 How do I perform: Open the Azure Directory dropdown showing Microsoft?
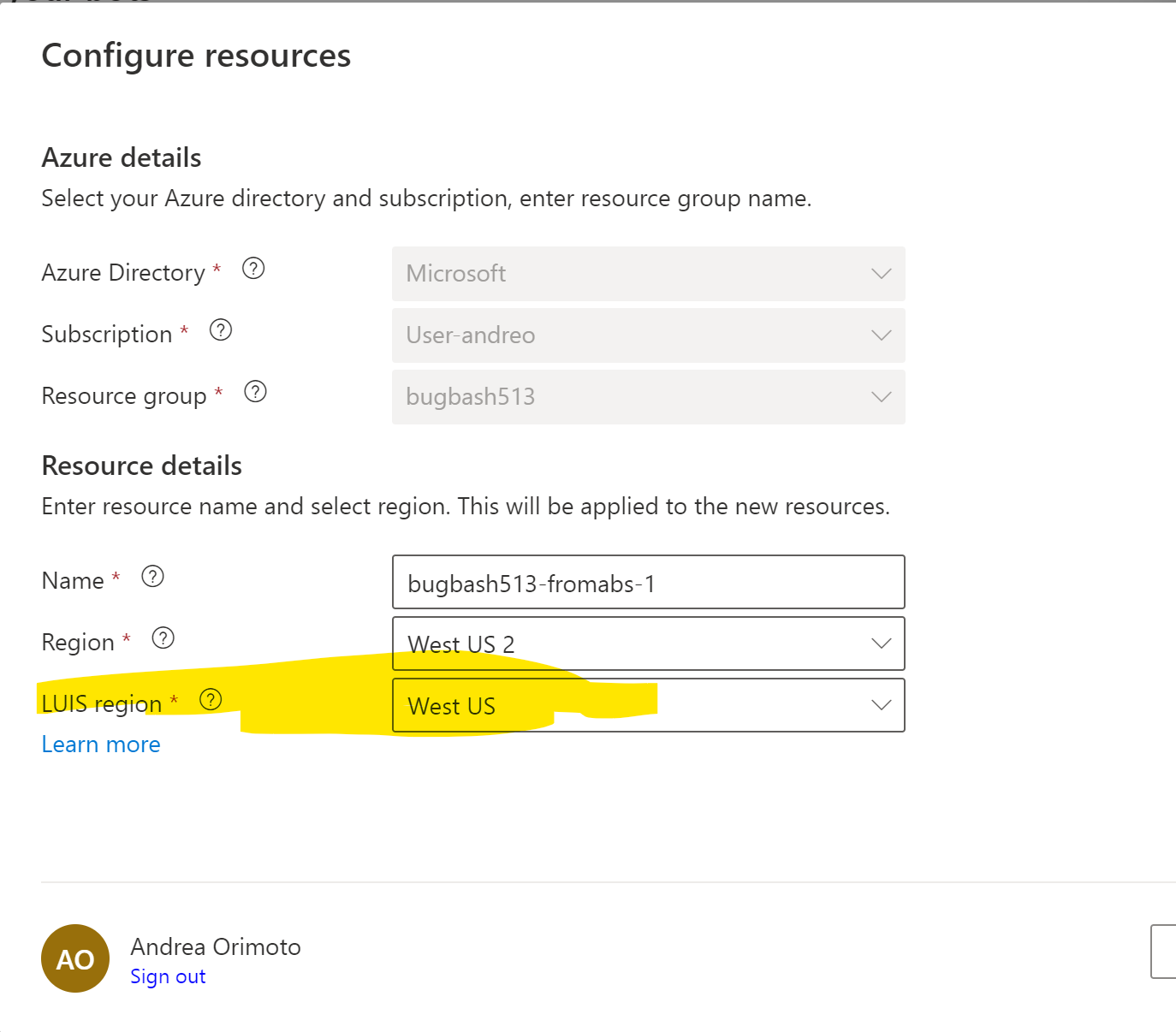[648, 274]
